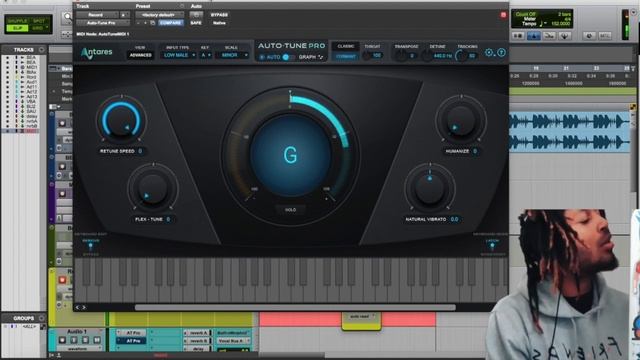Screen dimensions: 640x360
Task: Toggle Compare button
Action: pyautogui.click(x=171, y=23)
